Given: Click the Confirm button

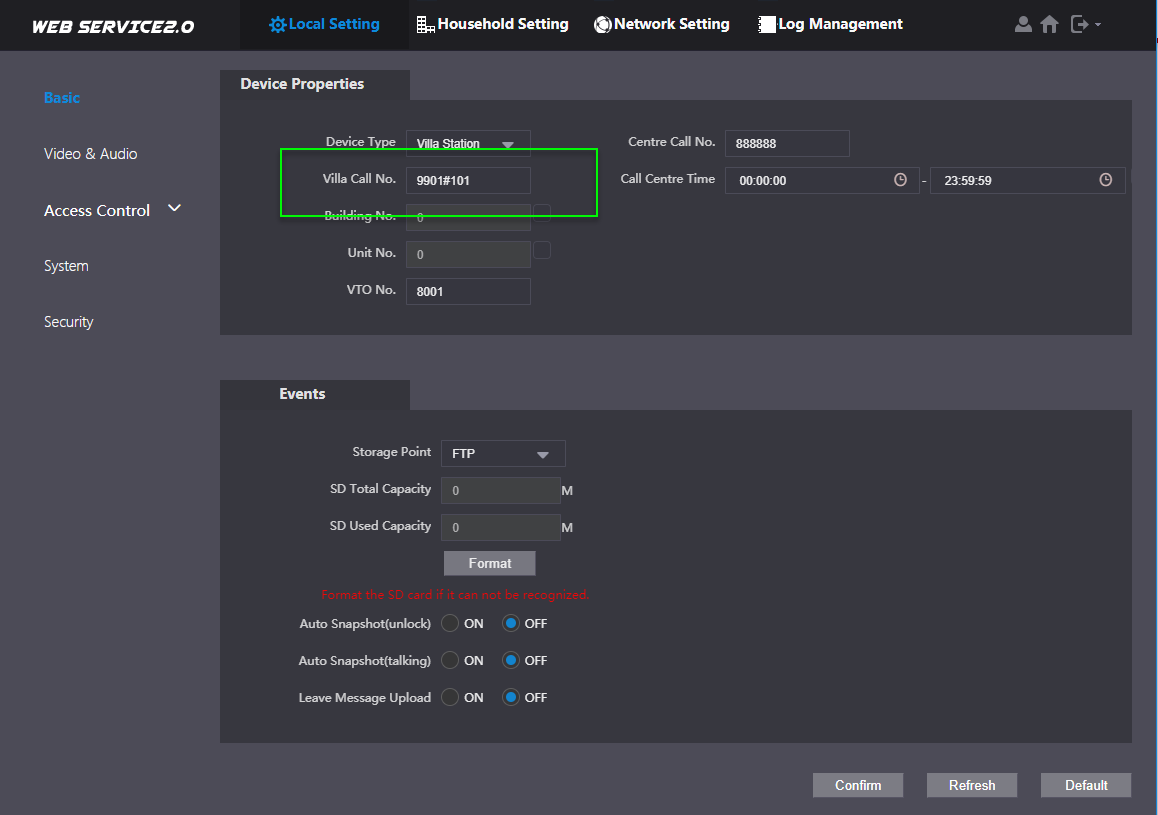Looking at the screenshot, I should coord(857,785).
